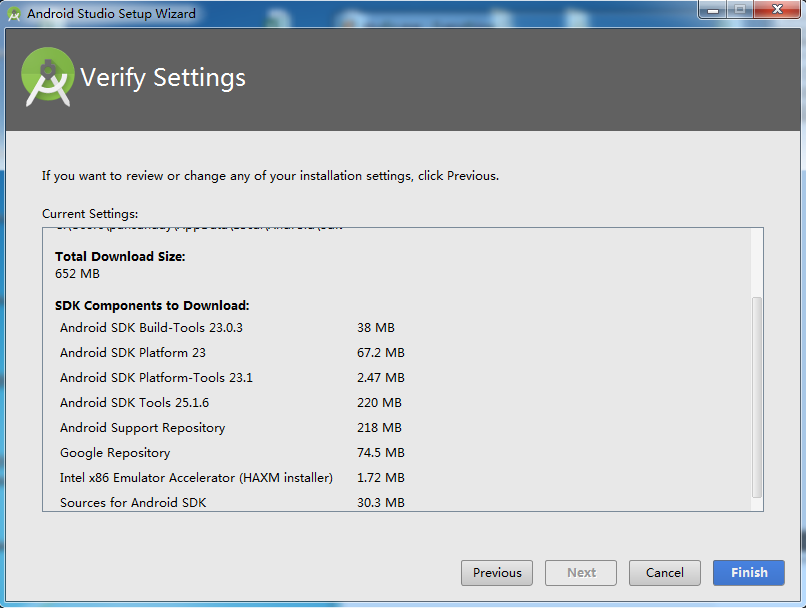This screenshot has height=608, width=806.
Task: Close the Setup Wizard window
Action: [777, 10]
